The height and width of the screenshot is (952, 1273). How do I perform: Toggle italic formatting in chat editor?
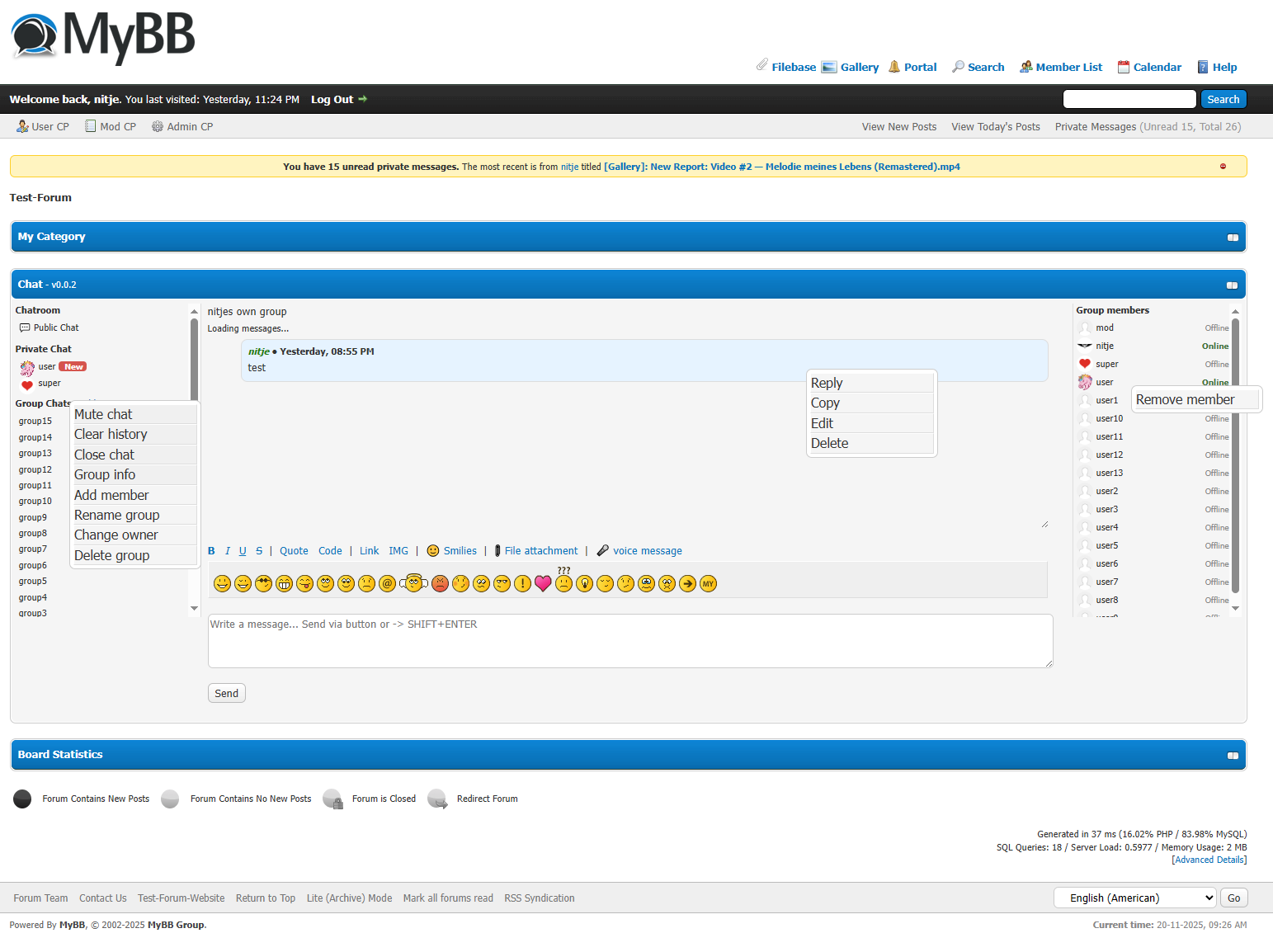pos(227,551)
